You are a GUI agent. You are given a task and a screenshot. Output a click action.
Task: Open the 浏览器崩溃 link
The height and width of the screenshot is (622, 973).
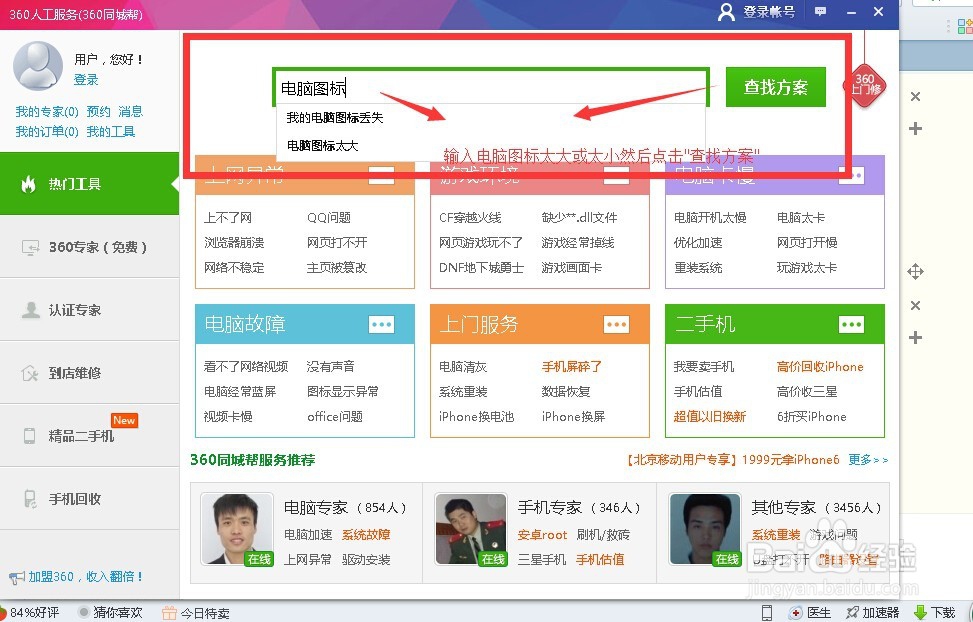(x=234, y=243)
